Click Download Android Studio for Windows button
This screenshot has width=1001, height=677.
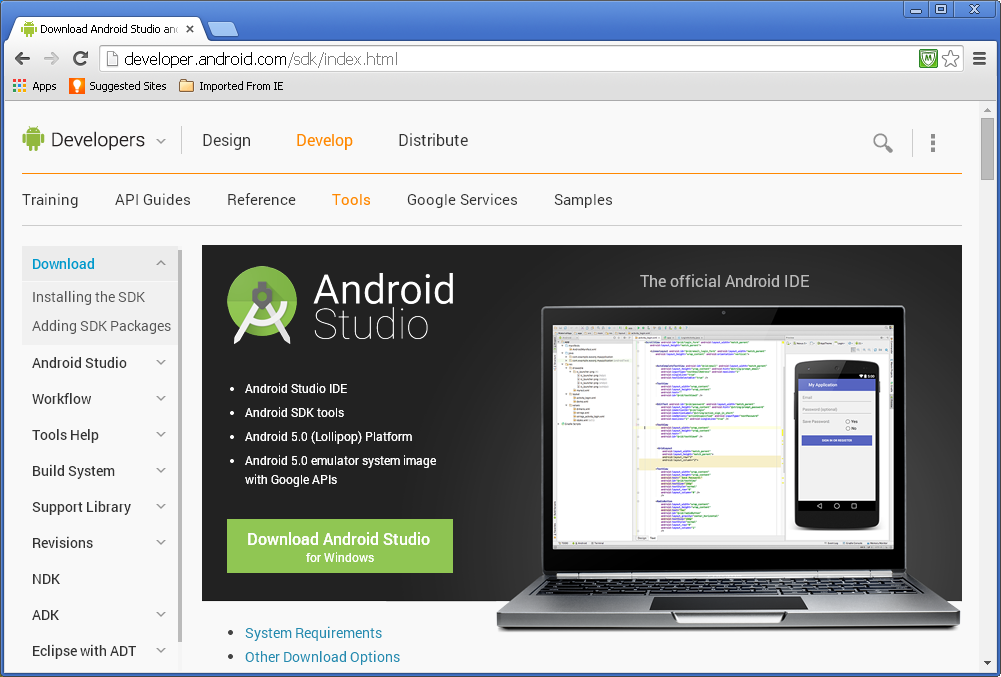[340, 546]
